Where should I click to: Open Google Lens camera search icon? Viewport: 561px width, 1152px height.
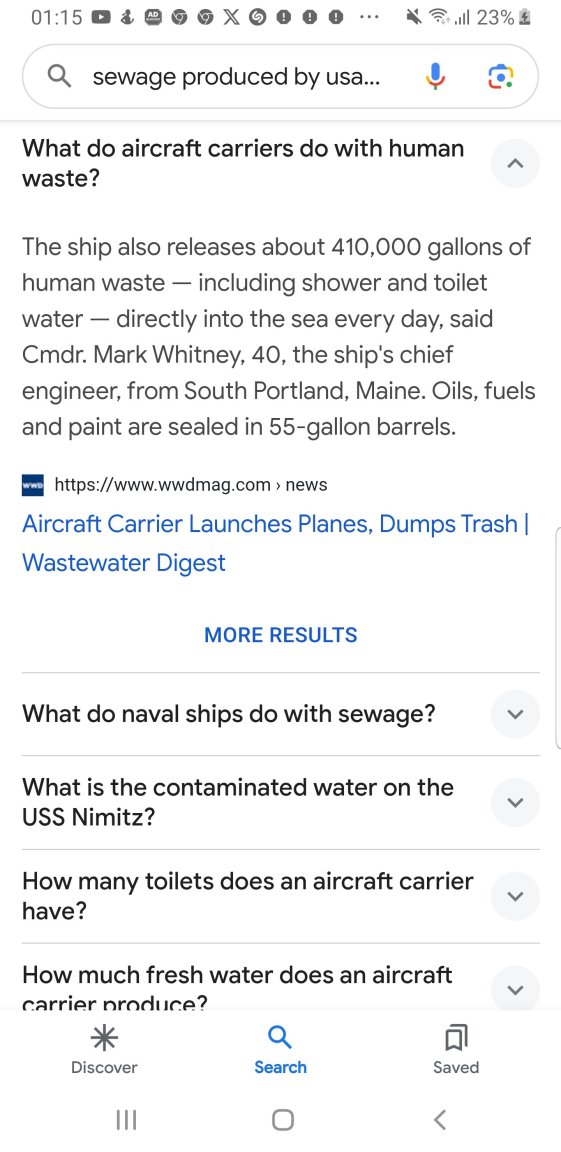[501, 76]
